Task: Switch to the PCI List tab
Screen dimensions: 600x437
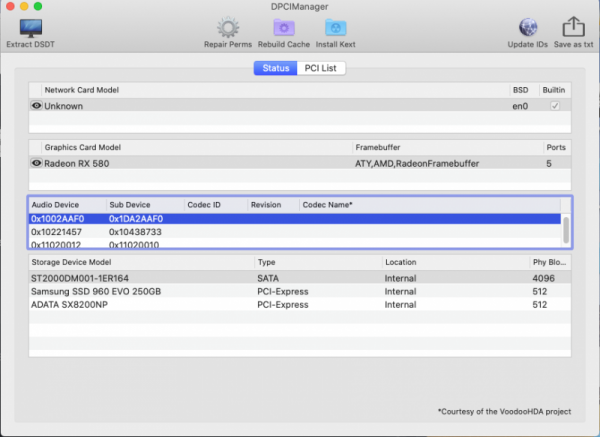Action: pyautogui.click(x=321, y=68)
